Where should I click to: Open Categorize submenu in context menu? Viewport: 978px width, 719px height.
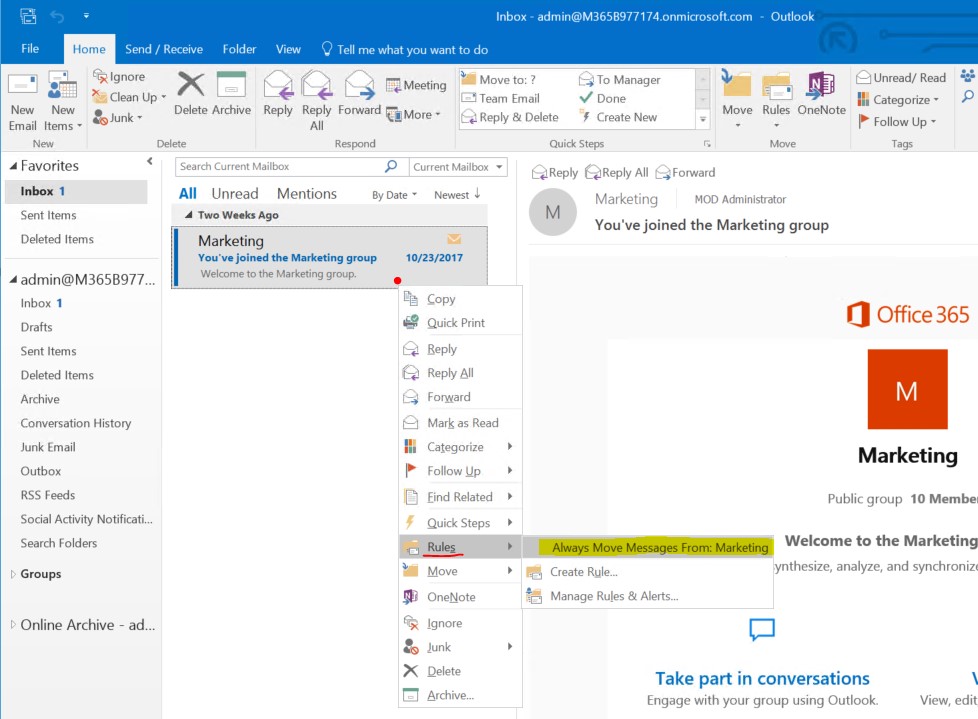[x=458, y=446]
